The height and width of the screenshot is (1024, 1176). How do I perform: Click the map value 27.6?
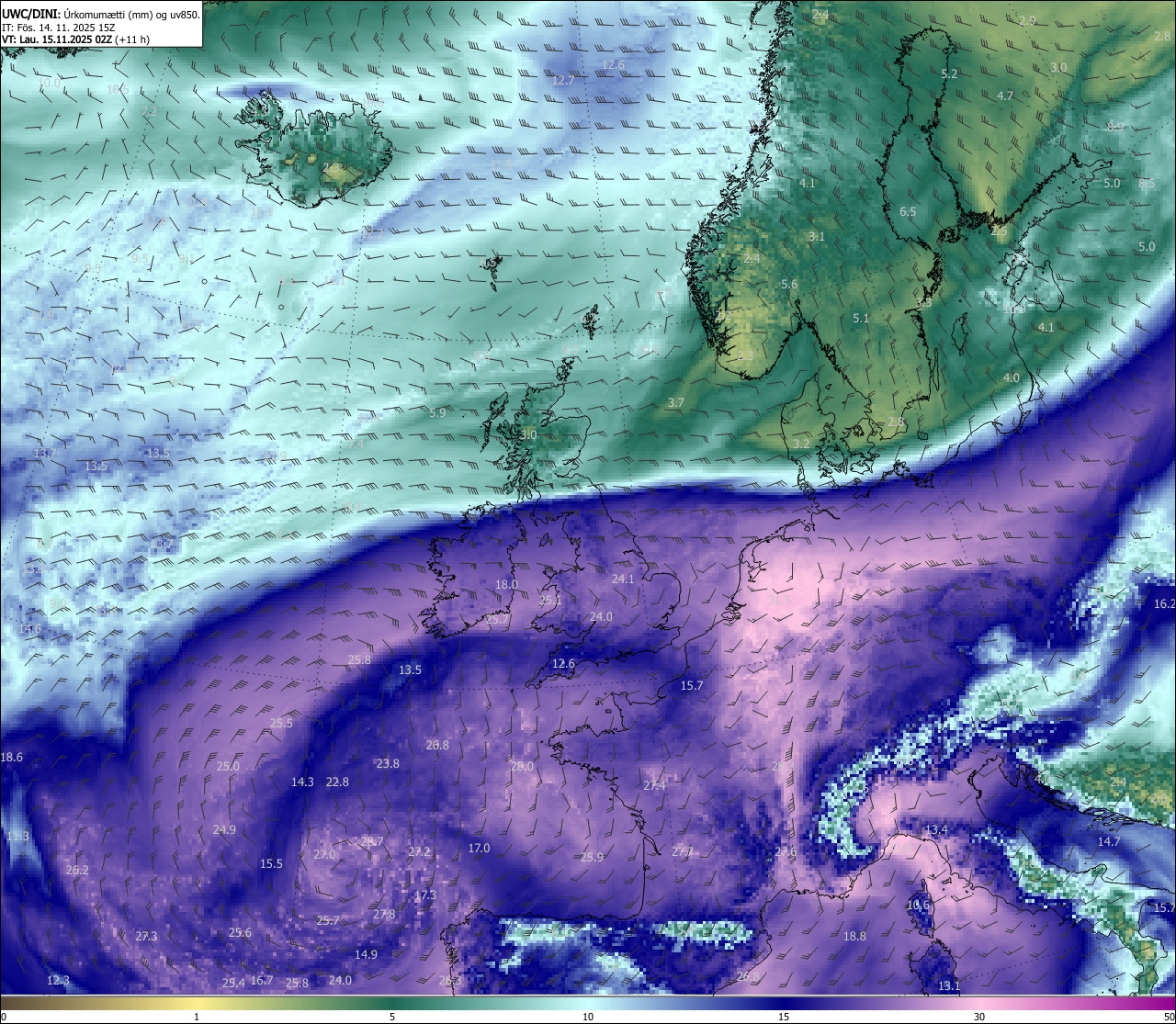pyautogui.click(x=786, y=852)
